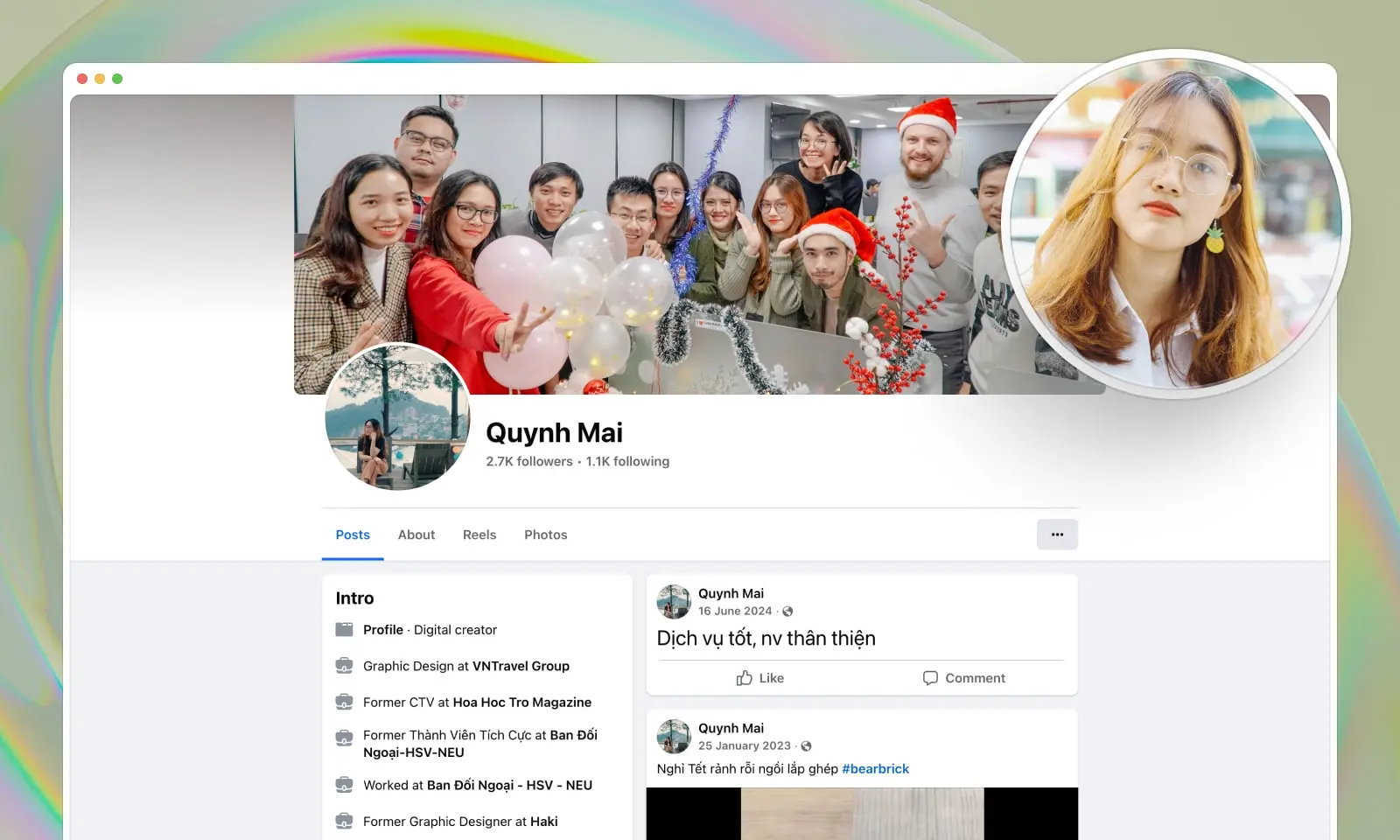The image size is (1400, 840).
Task: Click the Intro section heading
Action: (x=354, y=598)
